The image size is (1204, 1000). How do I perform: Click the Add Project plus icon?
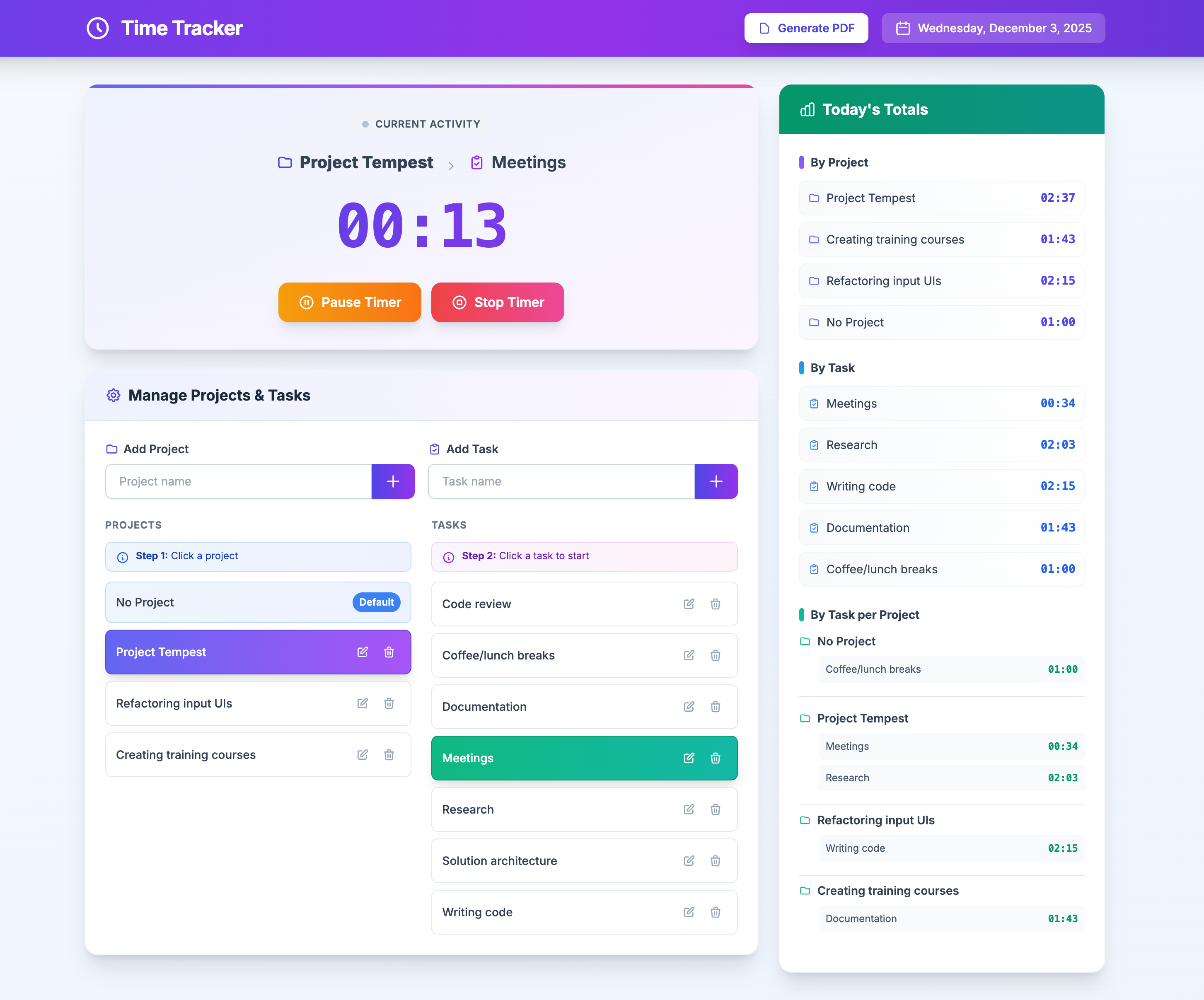tap(393, 481)
